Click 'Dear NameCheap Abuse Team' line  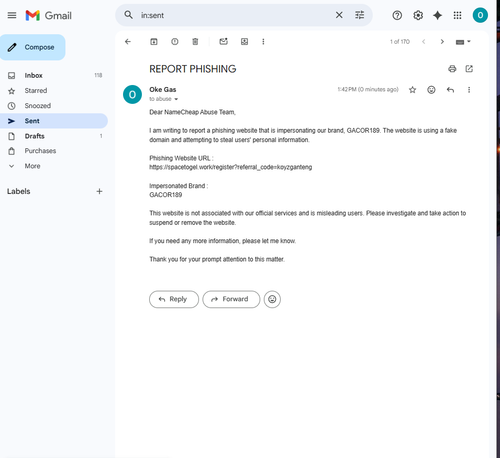[x=192, y=112]
